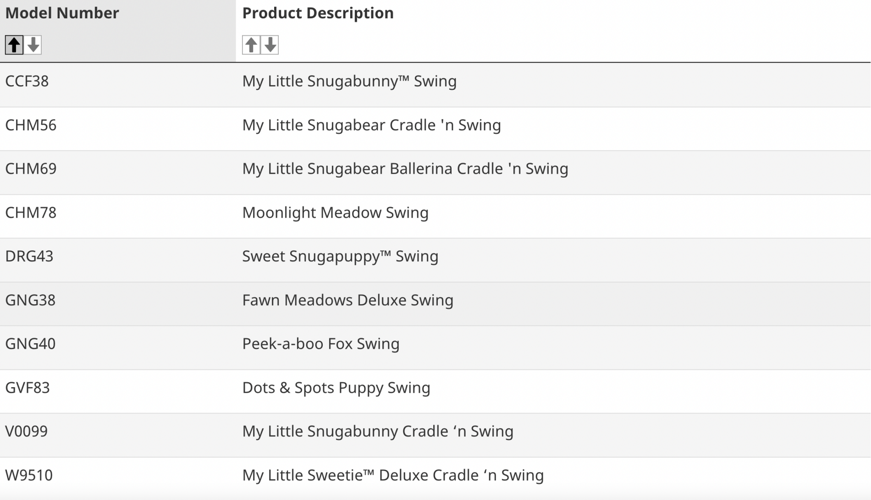Screen dimensions: 871x500
Task: Click model number CHM69
Action: tap(31, 169)
